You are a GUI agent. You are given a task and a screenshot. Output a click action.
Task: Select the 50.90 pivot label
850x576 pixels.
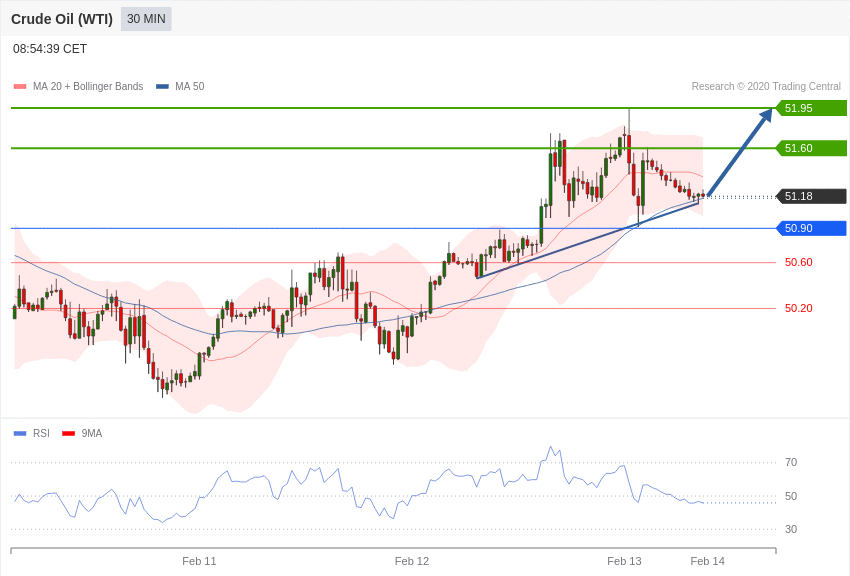(x=812, y=228)
